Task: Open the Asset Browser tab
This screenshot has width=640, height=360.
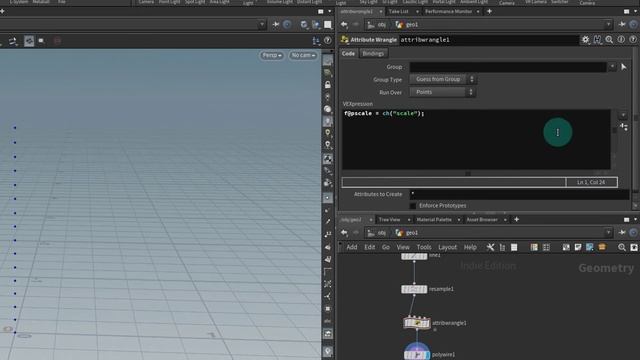Action: coord(482,220)
